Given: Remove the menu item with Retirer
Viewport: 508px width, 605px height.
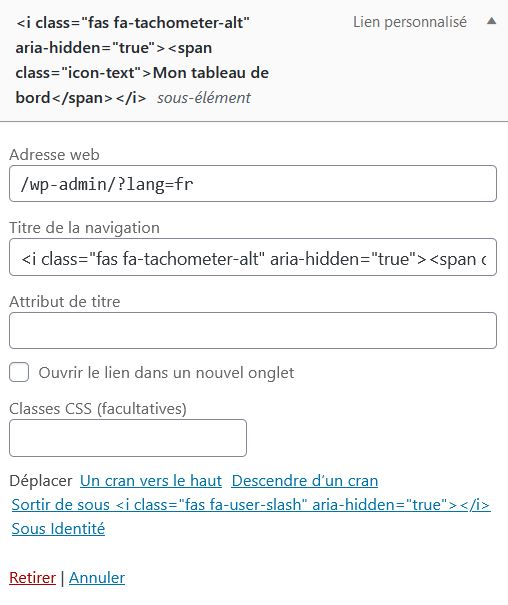Looking at the screenshot, I should 32,578.
